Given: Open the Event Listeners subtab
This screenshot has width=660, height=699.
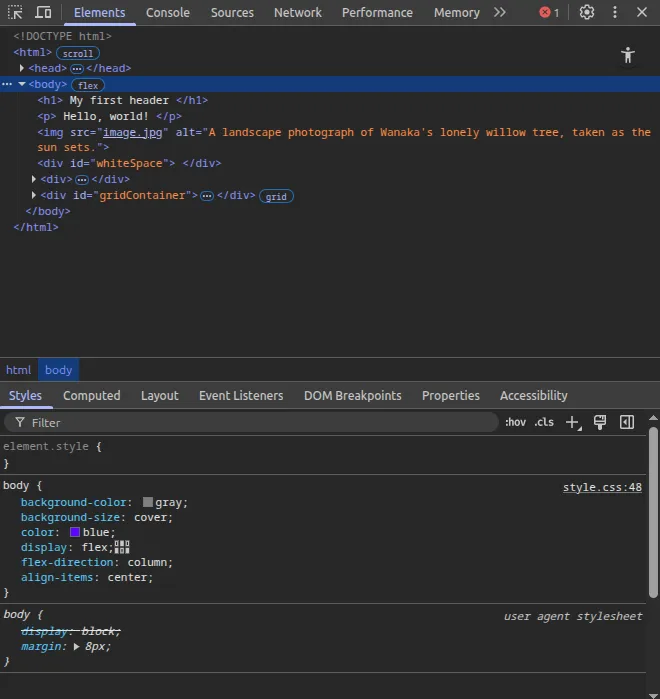Looking at the screenshot, I should pos(241,395).
